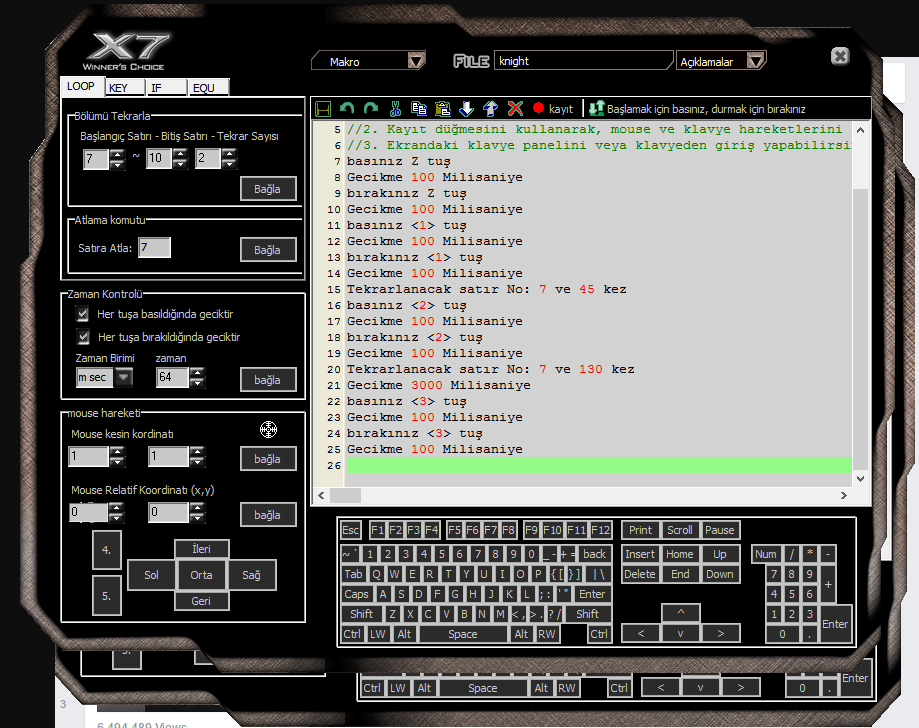Increase second Mouse Relatif Koordinatı spinner value

click(198, 508)
